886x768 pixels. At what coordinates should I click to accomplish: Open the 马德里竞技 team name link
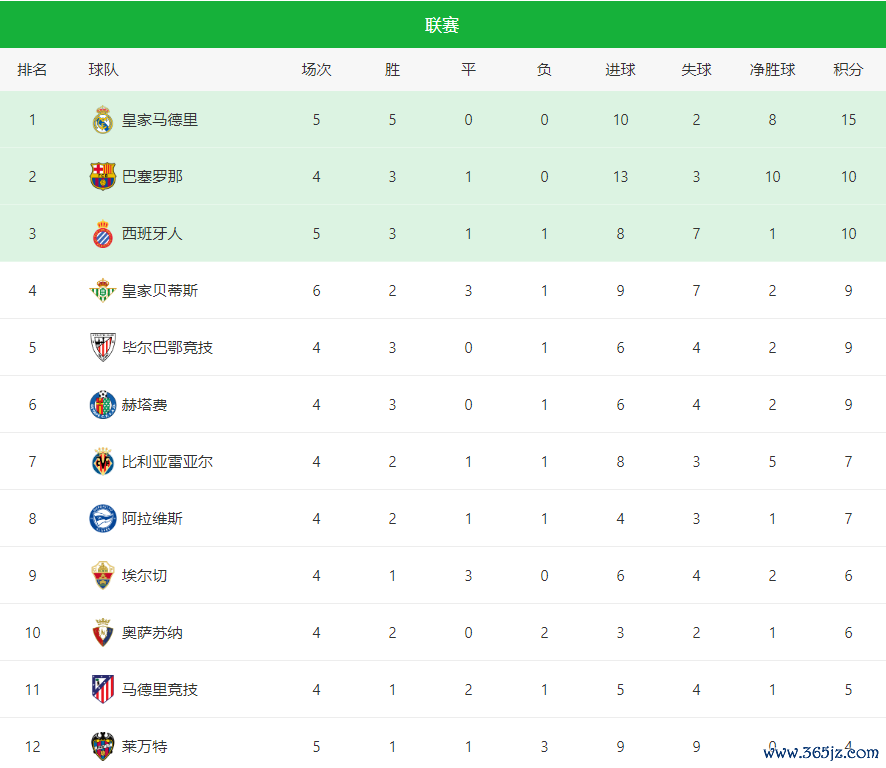[x=160, y=690]
